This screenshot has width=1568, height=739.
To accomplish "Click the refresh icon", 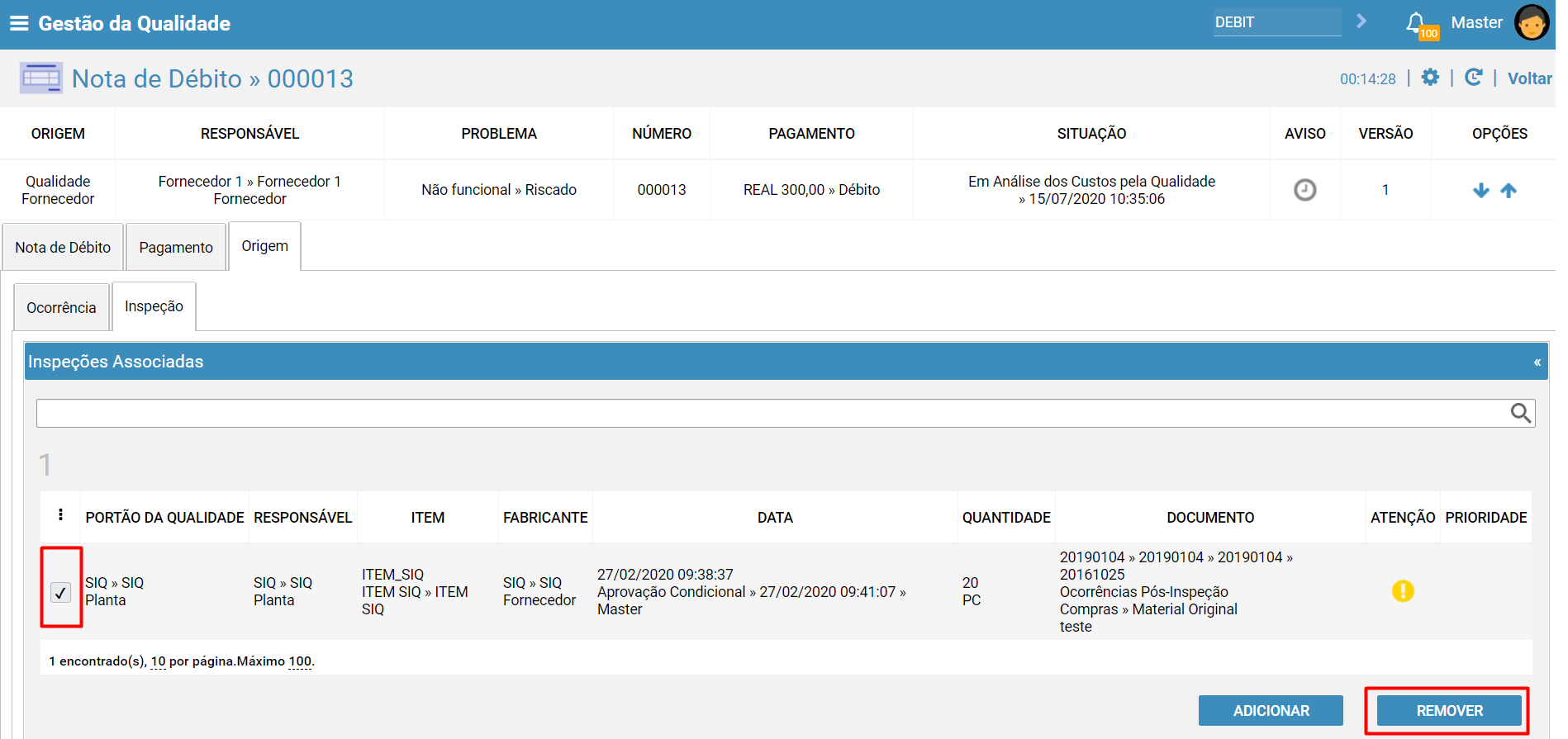I will click(1473, 78).
